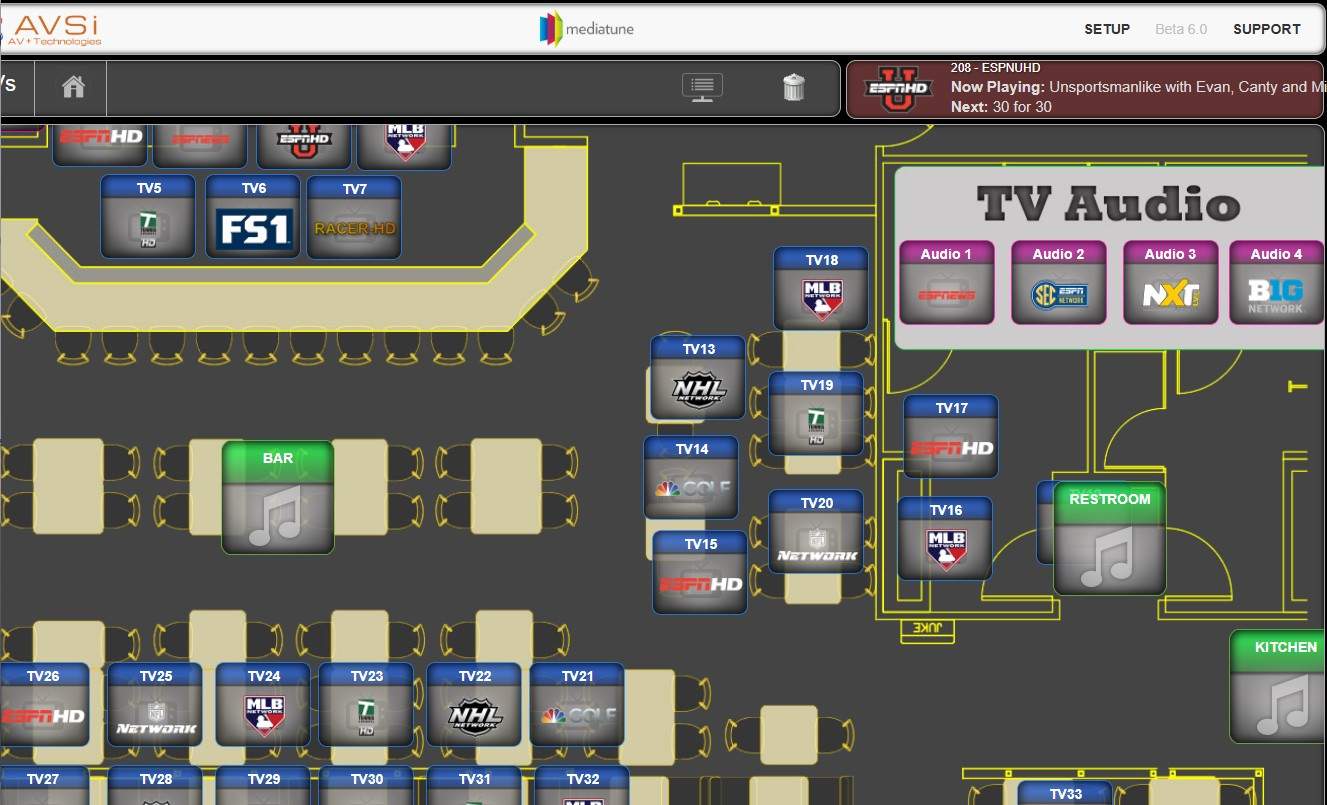Click the TV28 tile
The image size is (1327, 805).
point(155,786)
